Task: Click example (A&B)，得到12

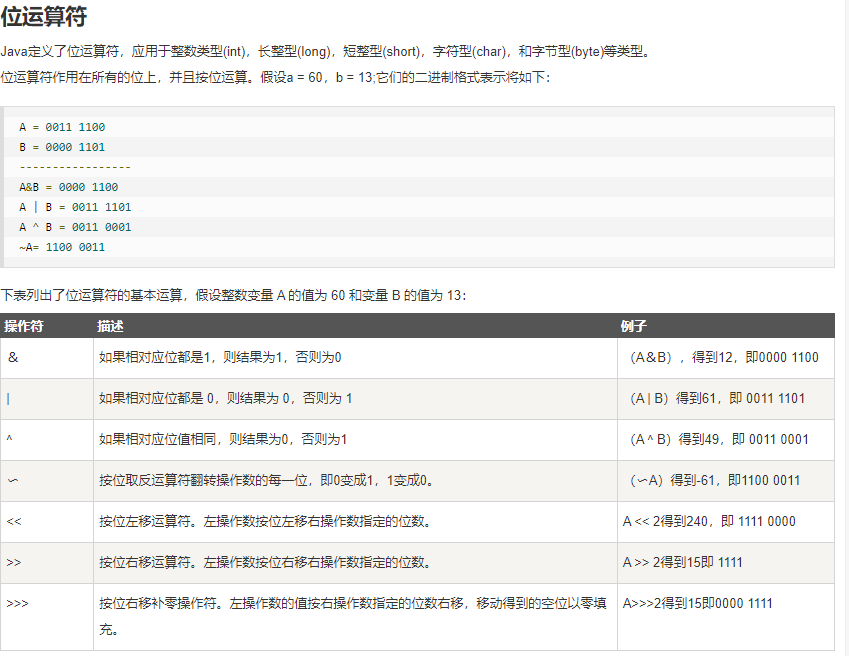Action: click(724, 357)
